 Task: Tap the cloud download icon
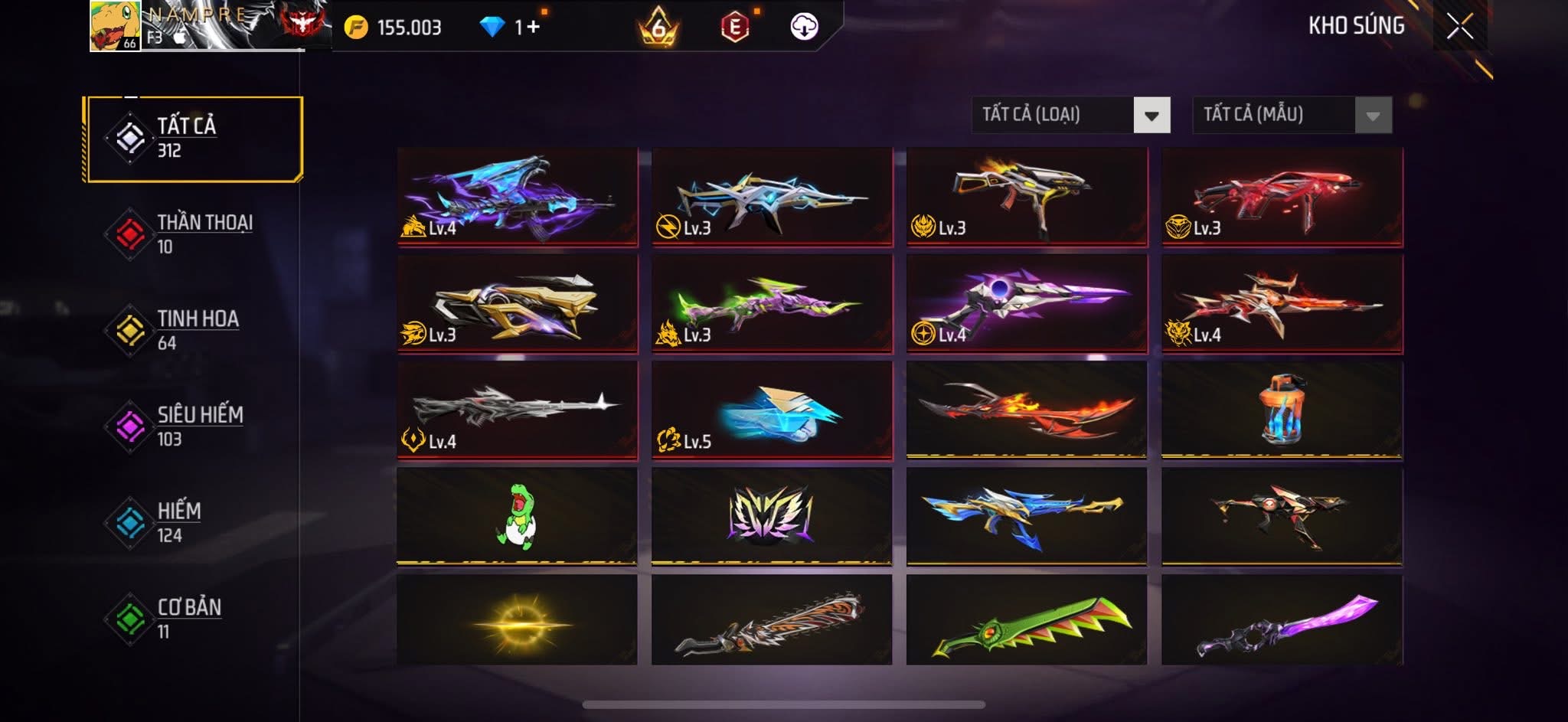(x=804, y=27)
